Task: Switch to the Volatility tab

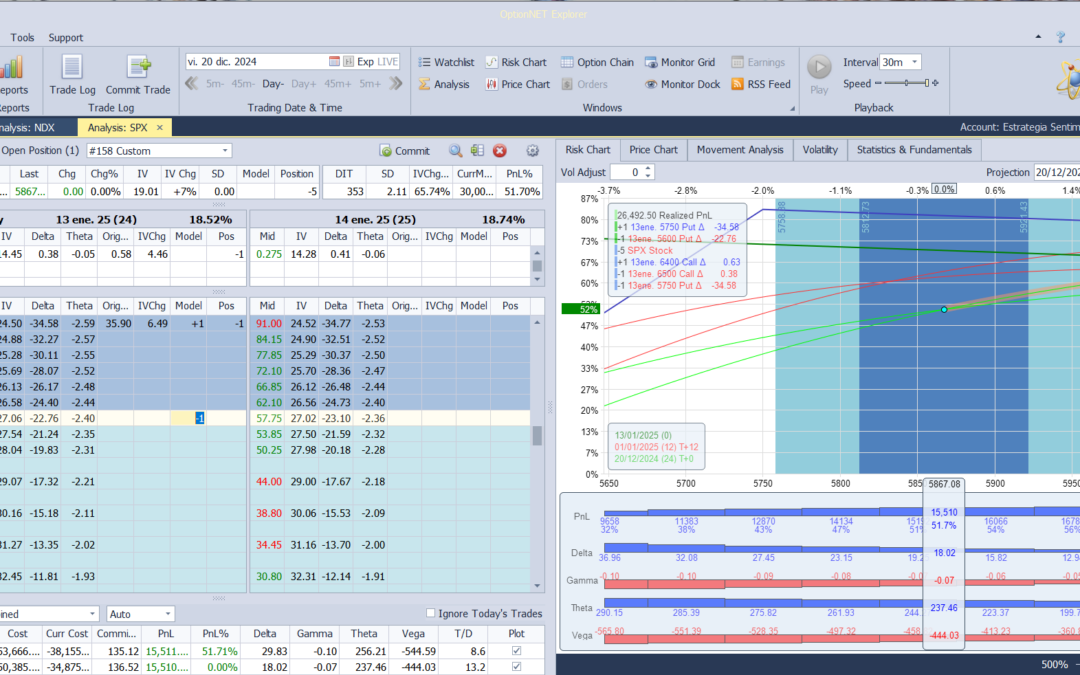Action: click(x=820, y=149)
